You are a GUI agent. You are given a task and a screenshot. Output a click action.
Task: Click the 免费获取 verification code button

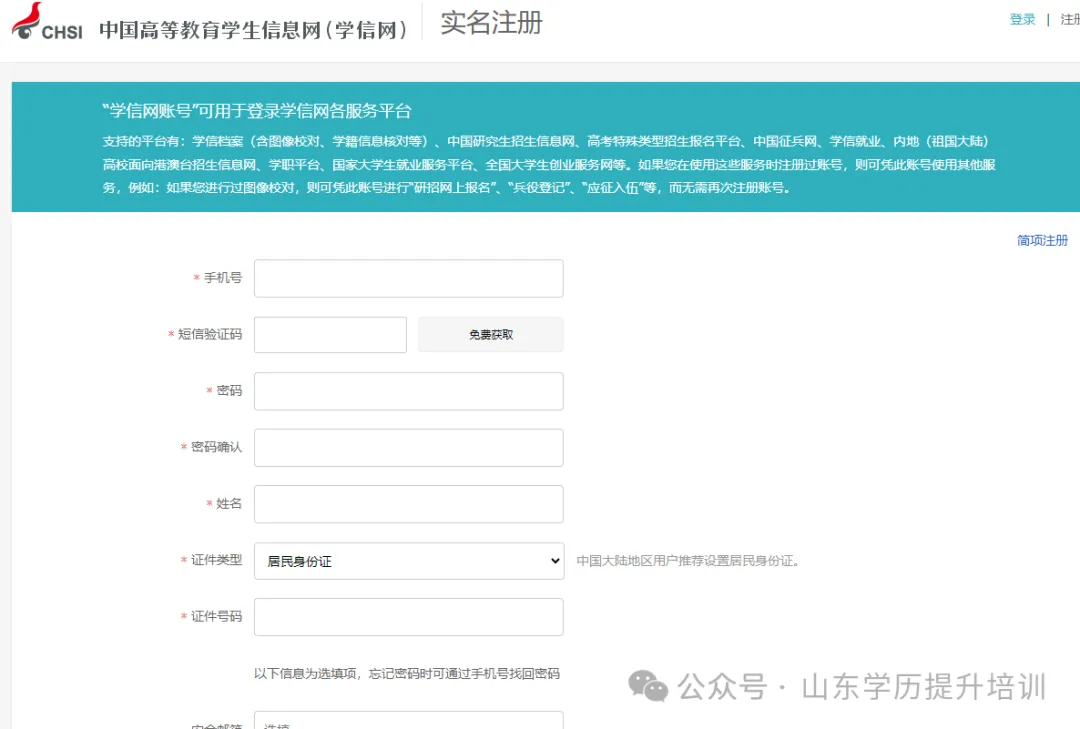pyautogui.click(x=490, y=335)
